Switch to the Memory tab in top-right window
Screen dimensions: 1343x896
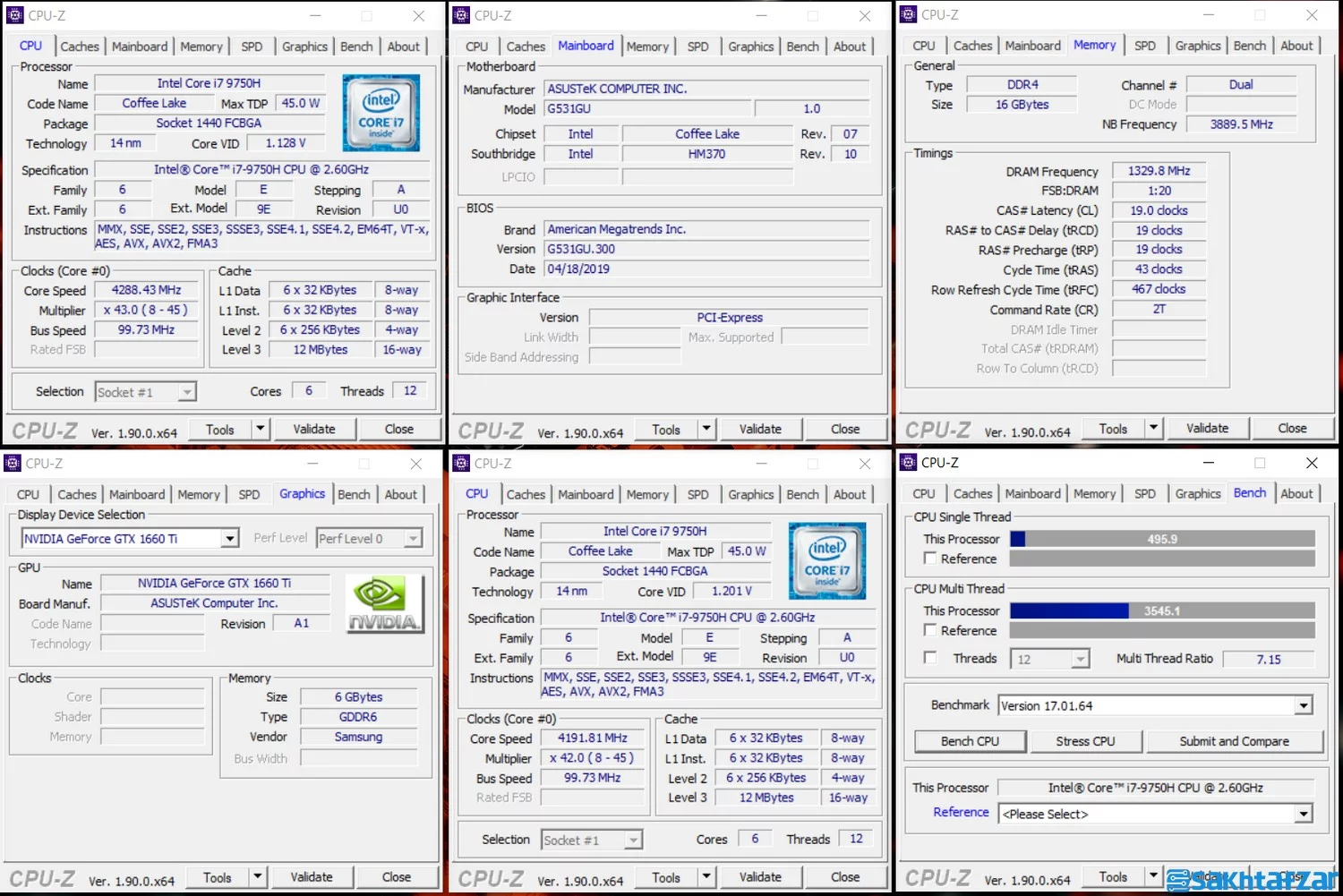(x=1094, y=45)
